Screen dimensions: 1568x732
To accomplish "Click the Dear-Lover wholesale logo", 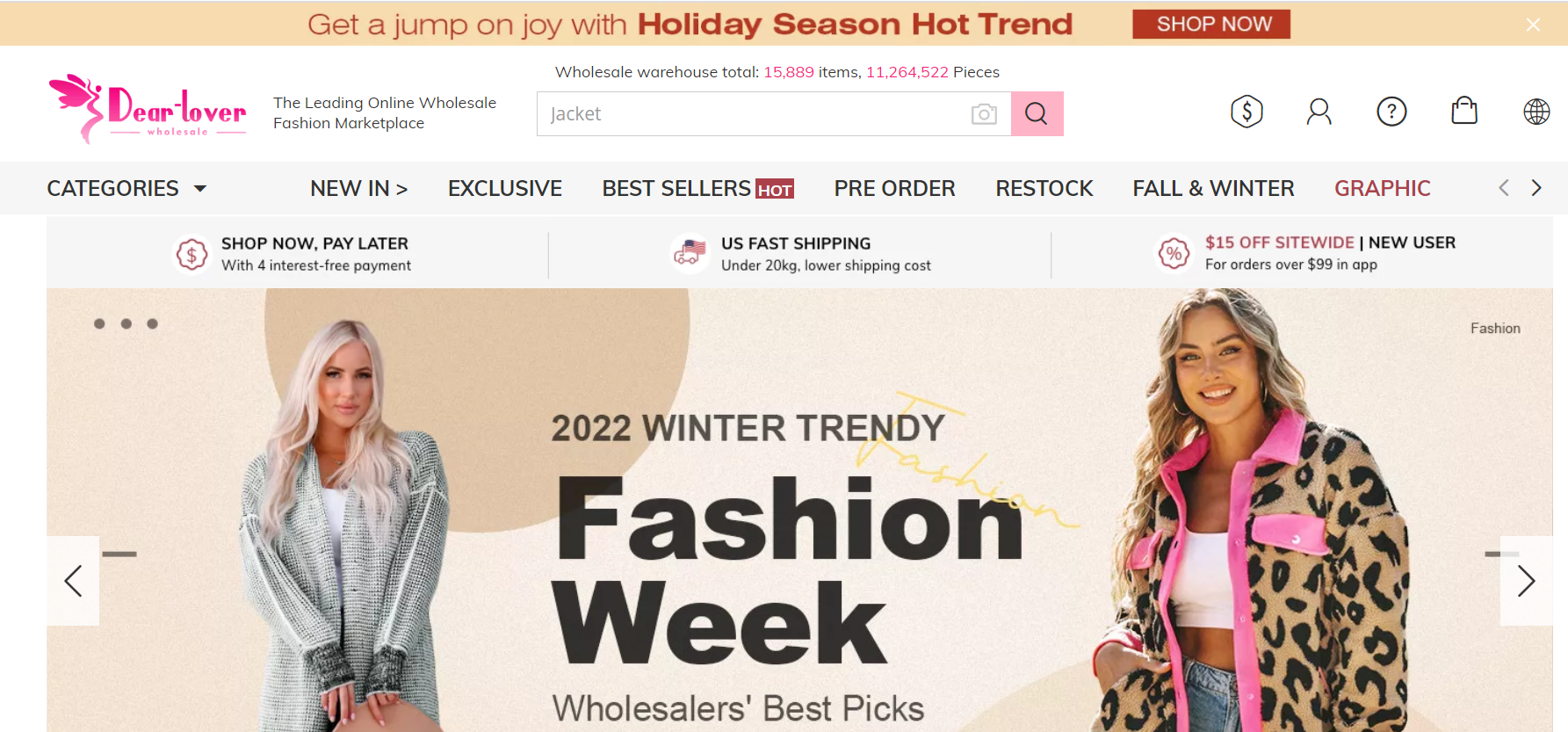I will 148,109.
